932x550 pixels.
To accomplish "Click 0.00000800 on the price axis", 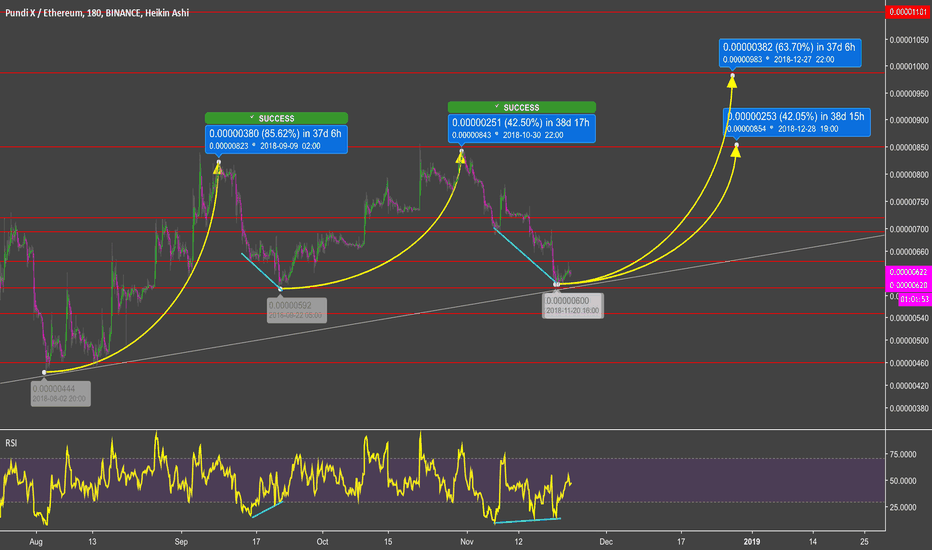I will tap(909, 175).
